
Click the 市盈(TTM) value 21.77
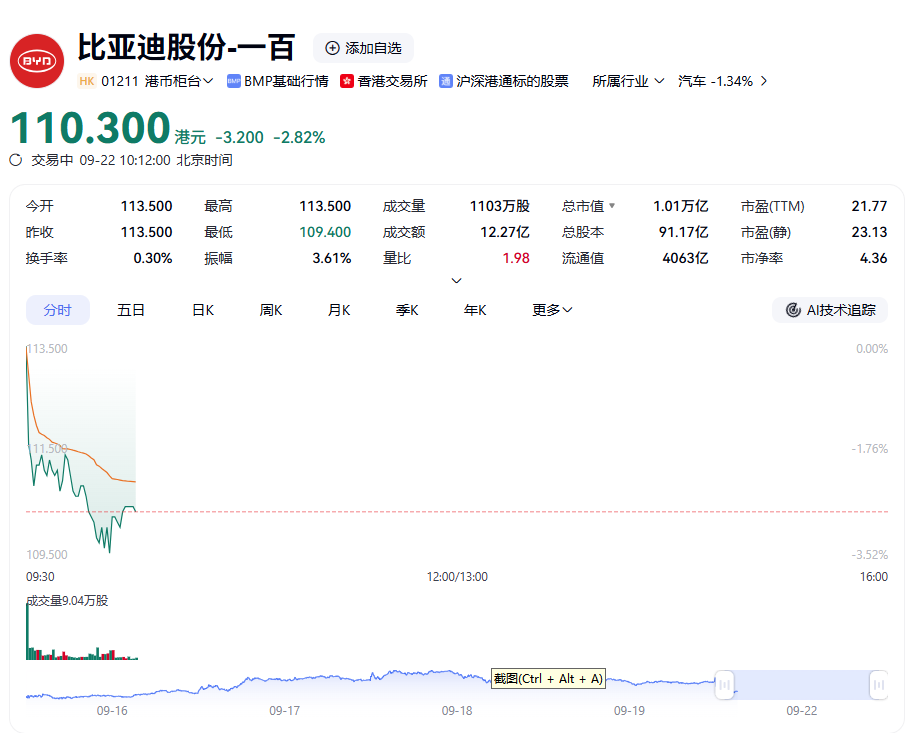tap(869, 206)
